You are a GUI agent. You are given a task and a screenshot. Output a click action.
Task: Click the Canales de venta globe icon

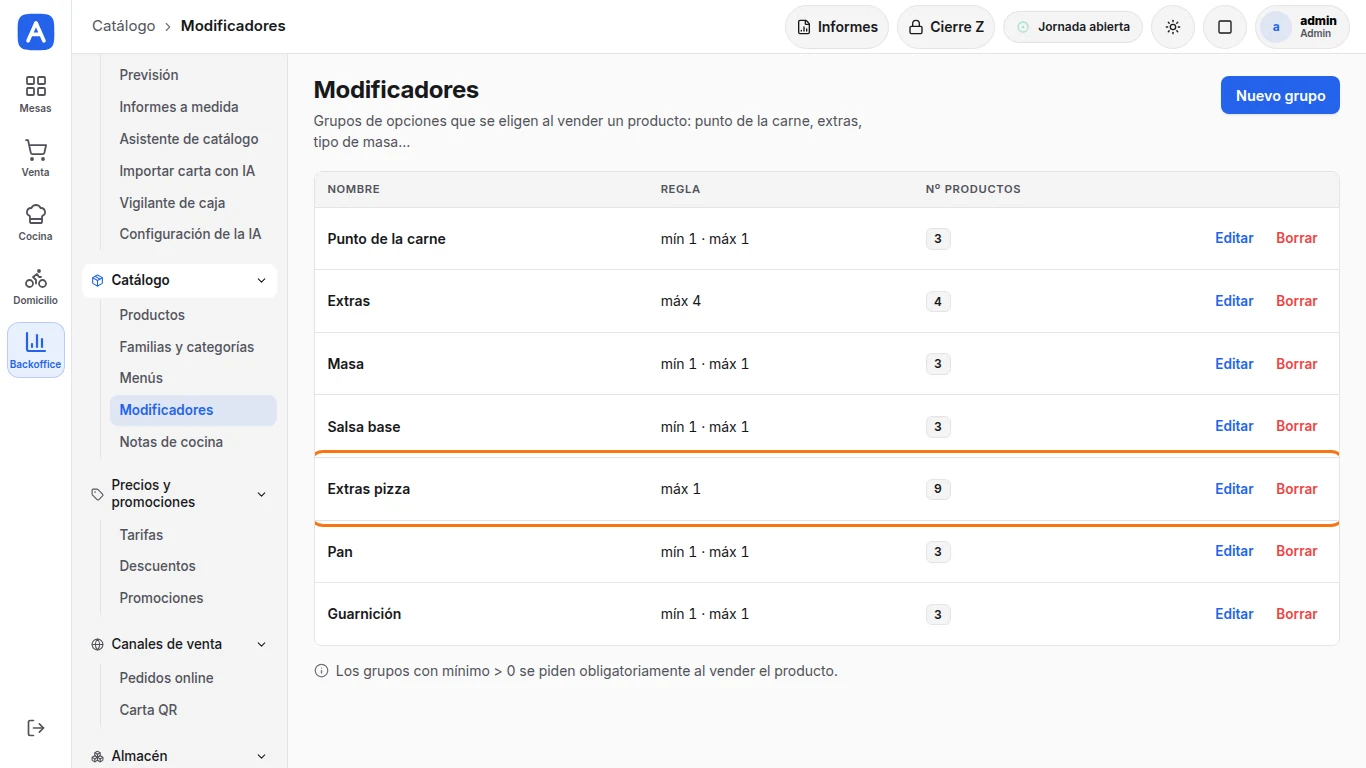(97, 645)
